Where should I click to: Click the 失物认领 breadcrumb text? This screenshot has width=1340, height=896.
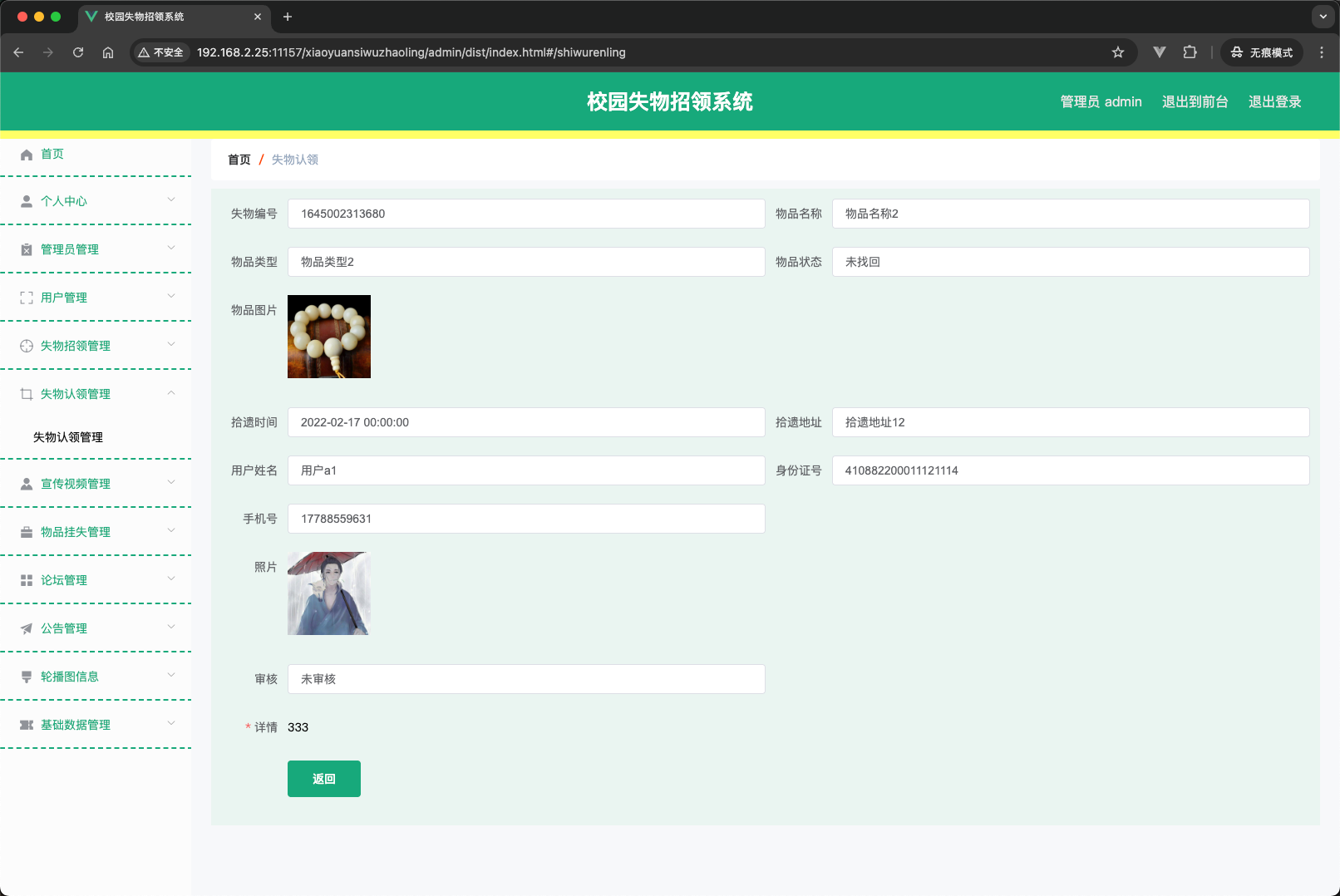click(x=295, y=160)
